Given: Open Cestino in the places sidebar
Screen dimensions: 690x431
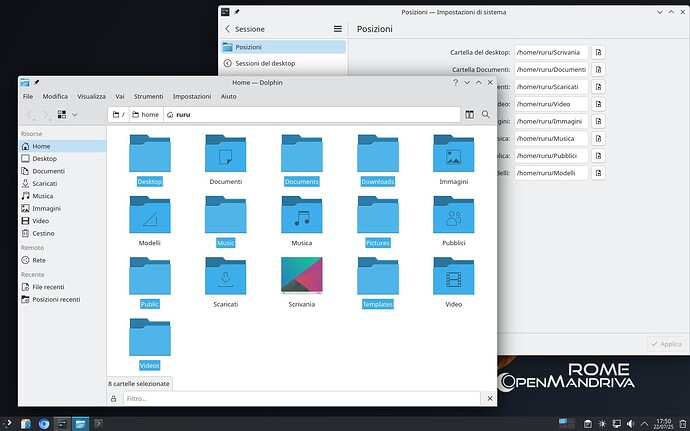Looking at the screenshot, I should pyautogui.click(x=44, y=233).
